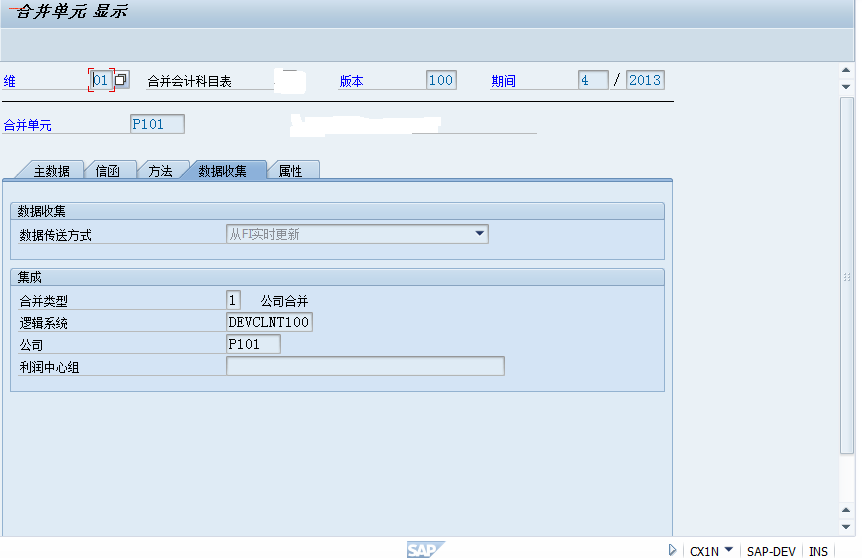Image resolution: width=862 pixels, height=558 pixels.
Task: Nudge the top scrollbar down arrow
Action: click(846, 86)
